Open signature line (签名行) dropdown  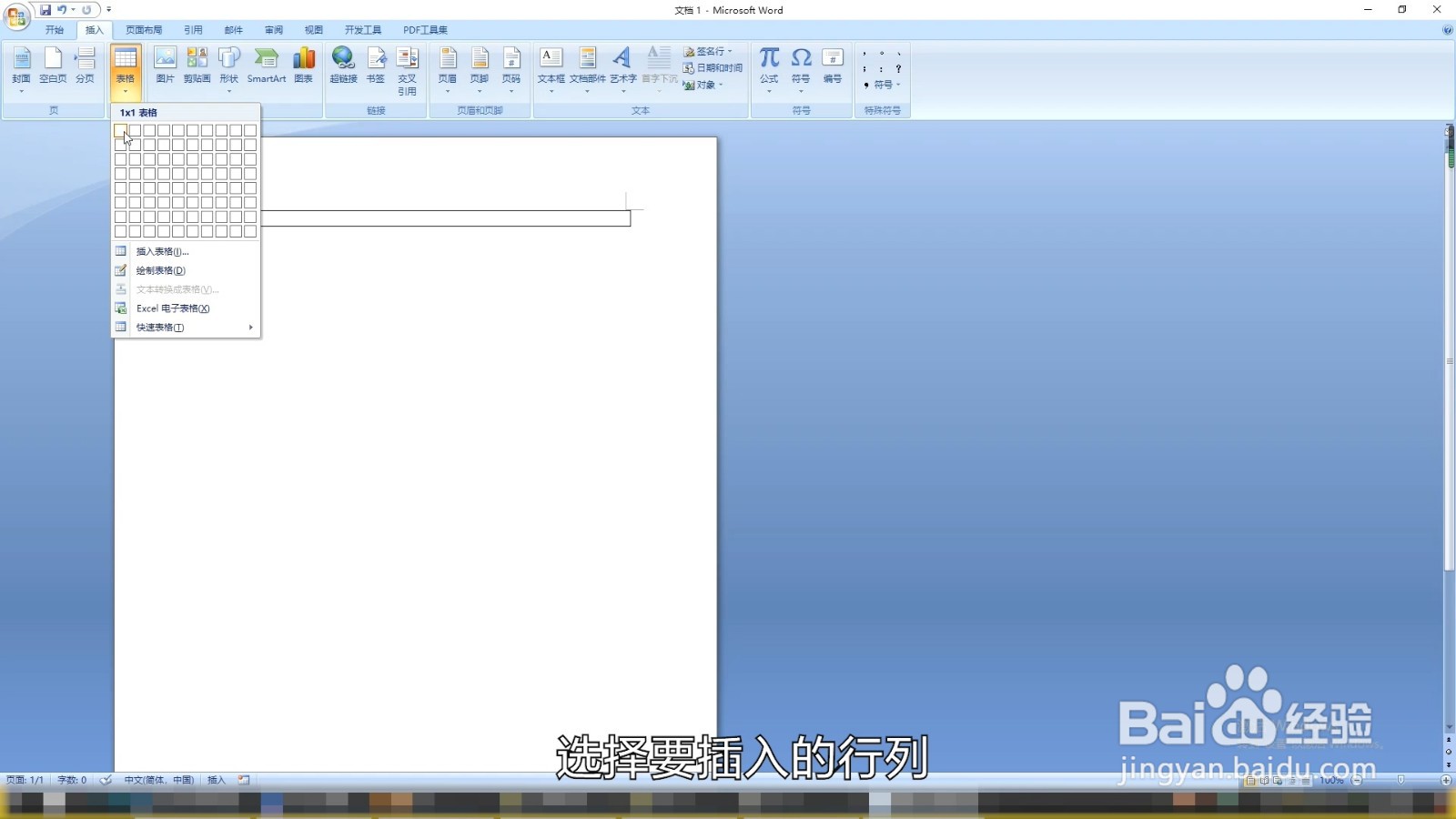pyautogui.click(x=708, y=52)
